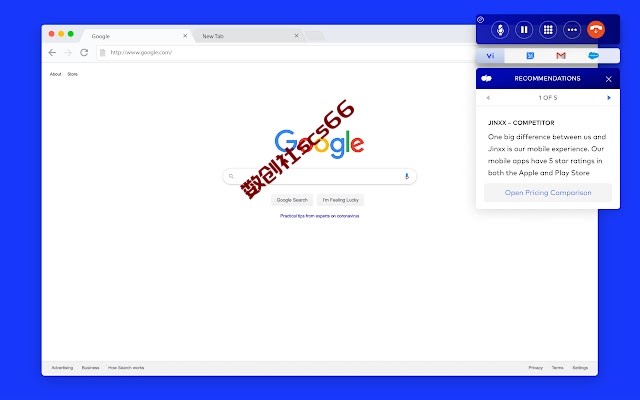This screenshot has height=400, width=640.
Task: Click the Google search input box
Action: 320,176
